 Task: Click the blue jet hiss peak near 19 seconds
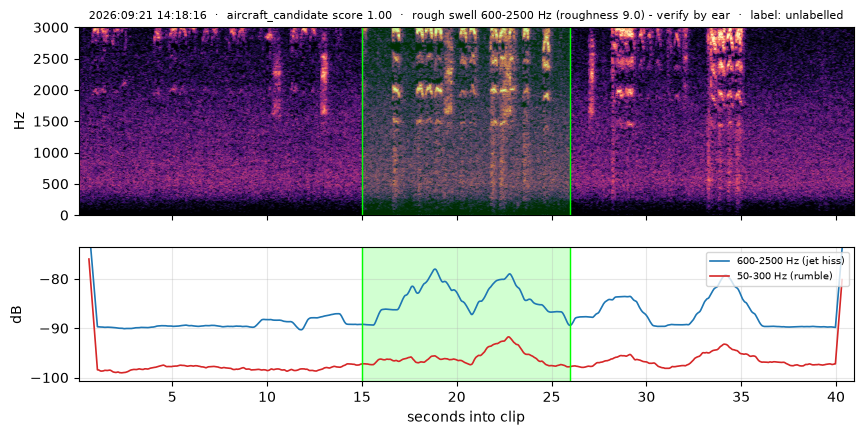click(x=435, y=269)
